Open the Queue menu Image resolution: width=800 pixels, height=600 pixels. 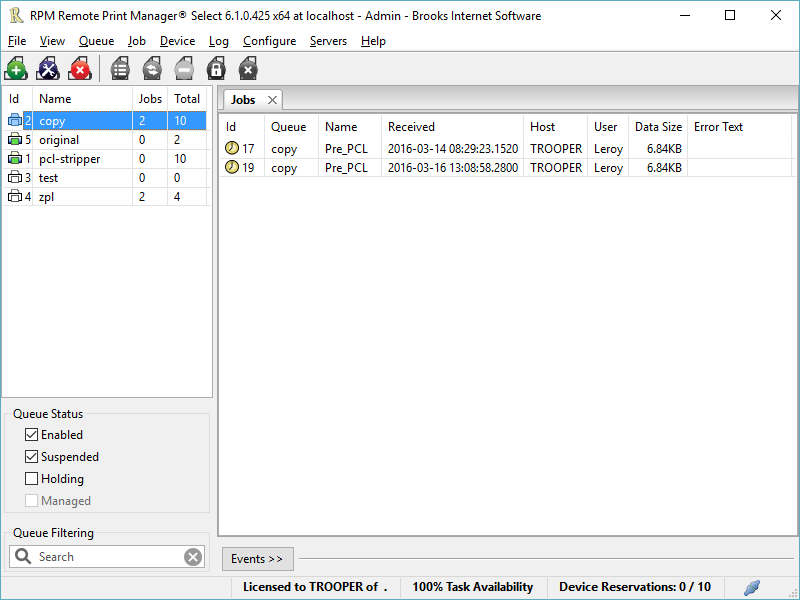pyautogui.click(x=96, y=41)
